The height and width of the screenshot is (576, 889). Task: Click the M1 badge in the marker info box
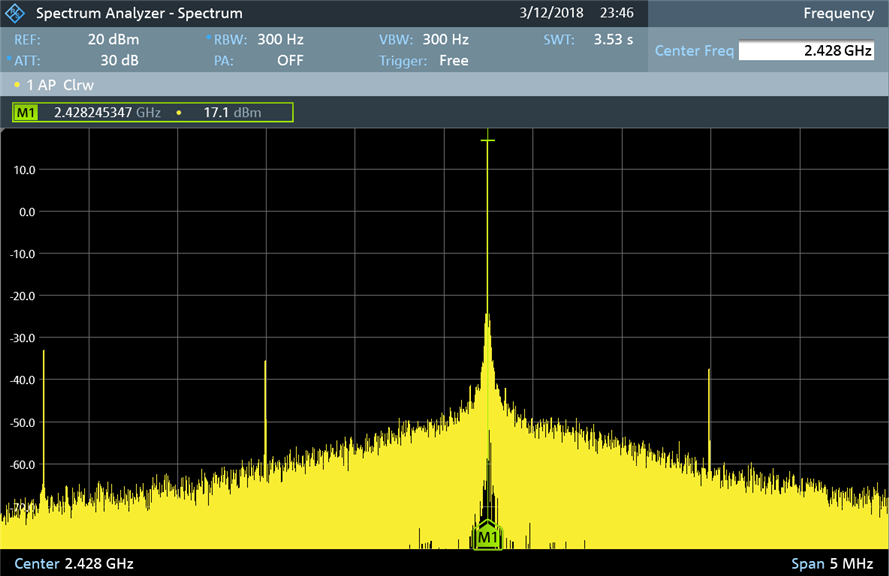(26, 113)
